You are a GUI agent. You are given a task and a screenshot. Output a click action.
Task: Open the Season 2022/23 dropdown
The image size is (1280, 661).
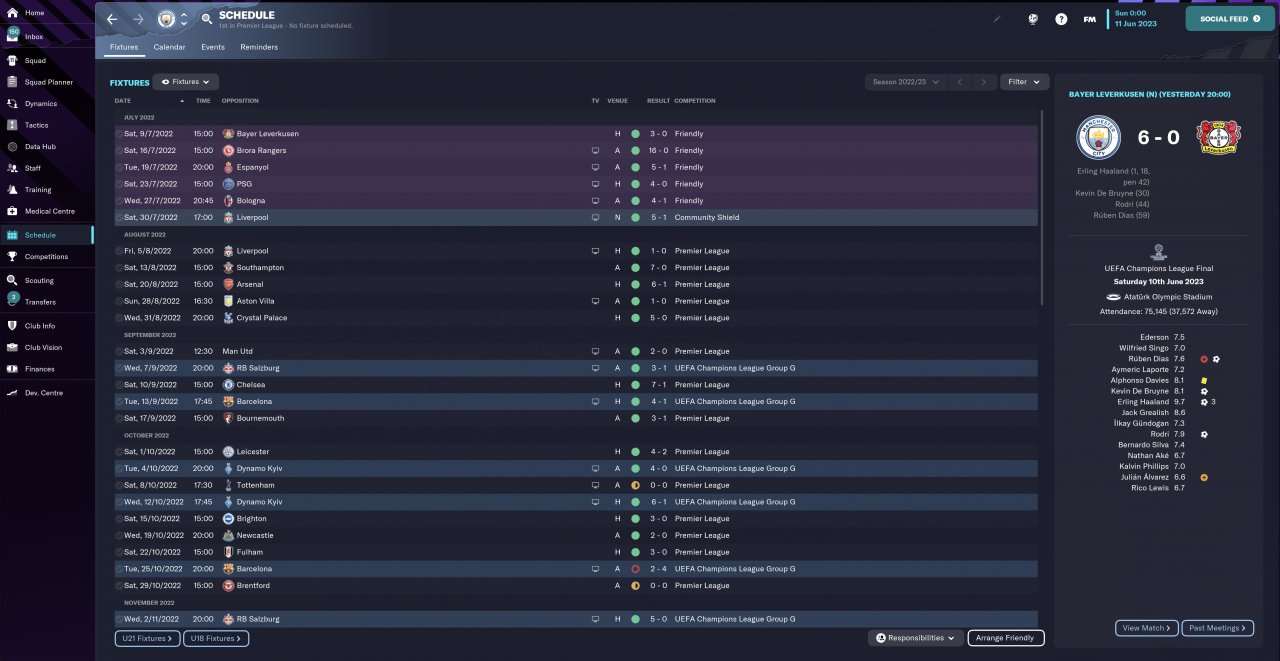click(x=906, y=82)
